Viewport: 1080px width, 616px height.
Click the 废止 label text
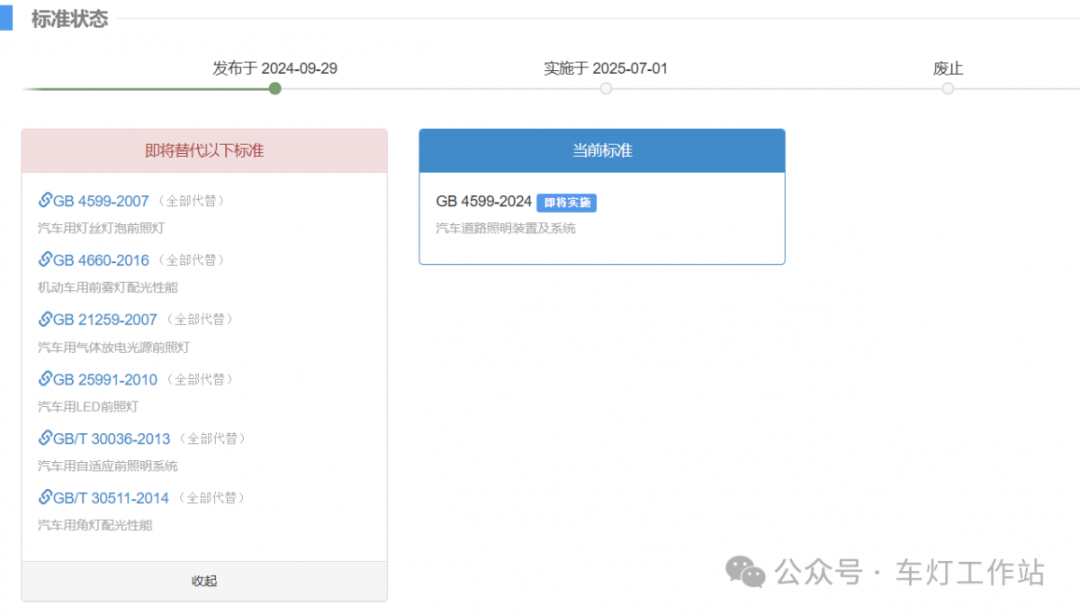[948, 68]
